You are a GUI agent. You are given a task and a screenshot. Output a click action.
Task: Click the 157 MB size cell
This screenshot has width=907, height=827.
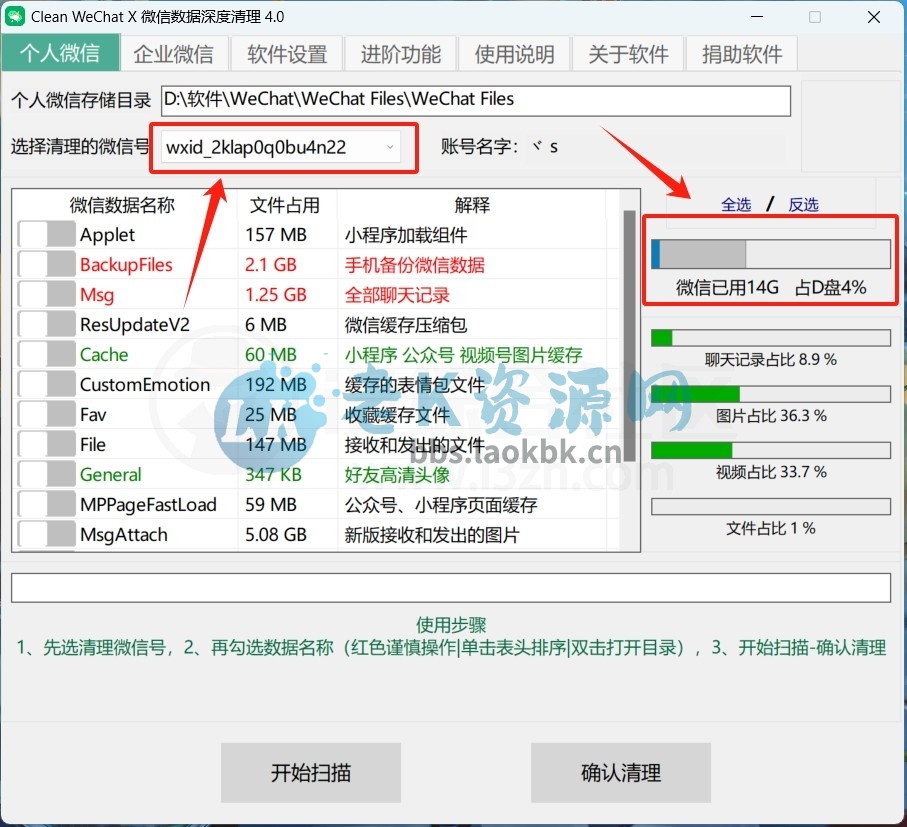276,235
